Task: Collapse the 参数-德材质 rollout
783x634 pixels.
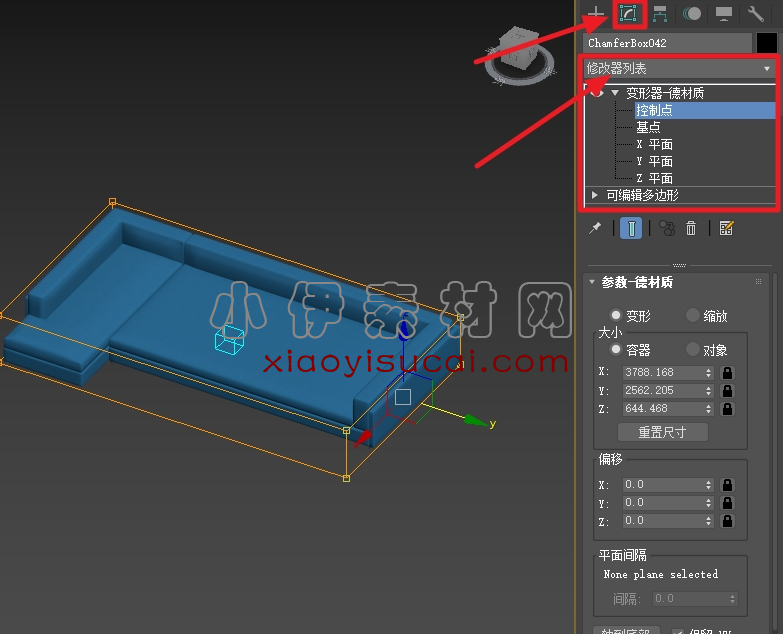Action: point(592,283)
